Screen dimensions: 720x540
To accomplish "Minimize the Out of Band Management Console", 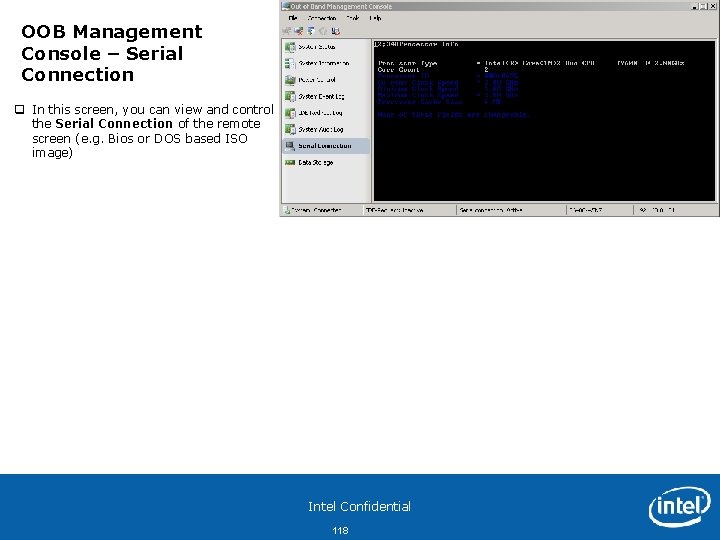I will tap(695, 6).
